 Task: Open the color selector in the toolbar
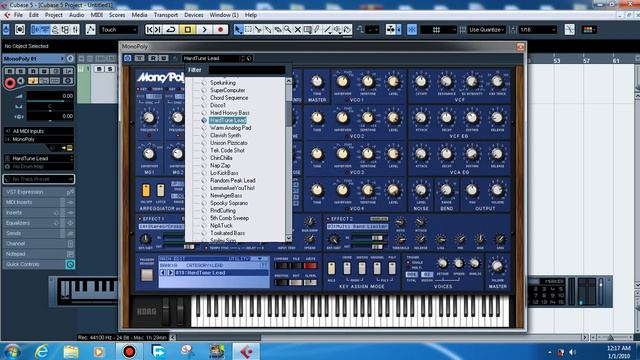tap(589, 29)
